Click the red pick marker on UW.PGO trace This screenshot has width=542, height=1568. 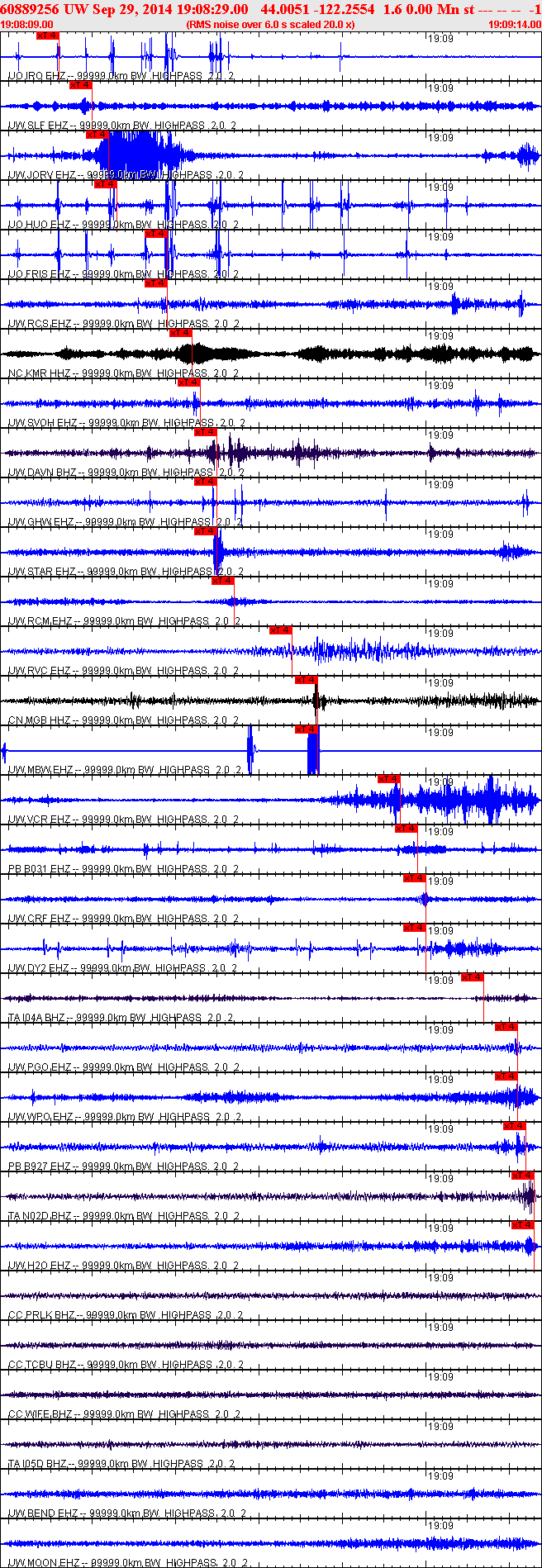(506, 1027)
